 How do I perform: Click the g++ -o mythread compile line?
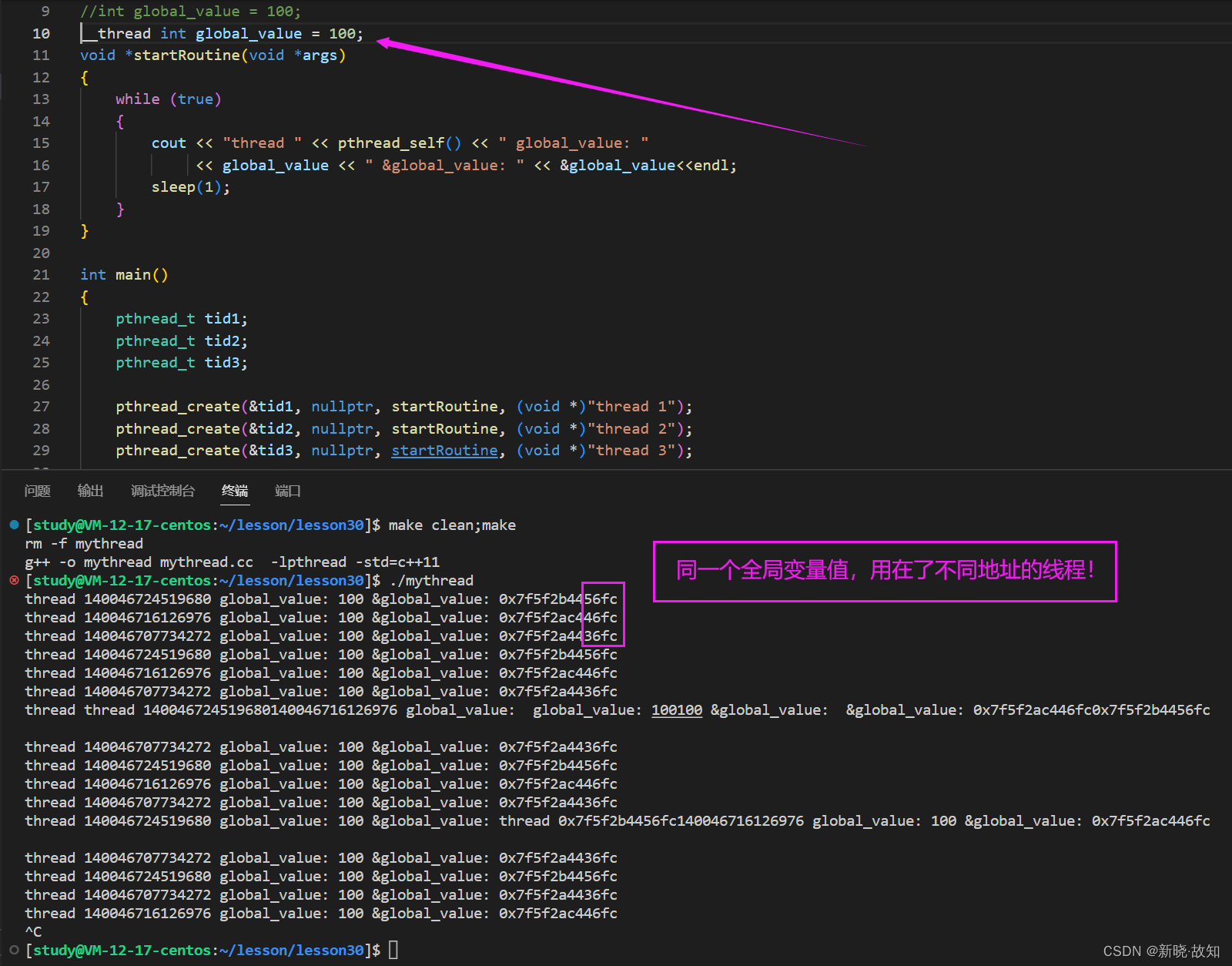click(232, 562)
